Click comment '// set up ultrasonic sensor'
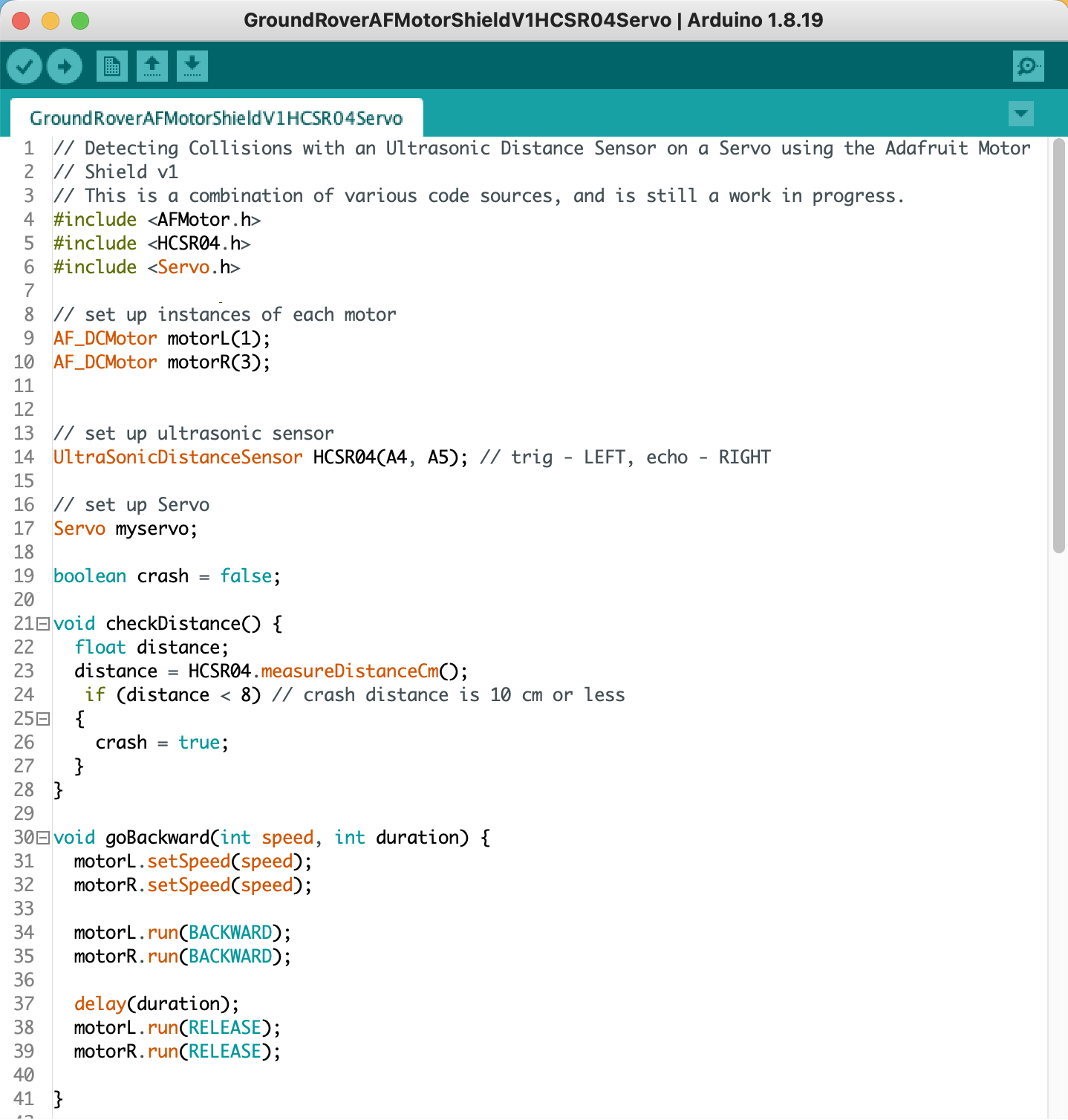Viewport: 1068px width, 1120px height. pos(194,434)
